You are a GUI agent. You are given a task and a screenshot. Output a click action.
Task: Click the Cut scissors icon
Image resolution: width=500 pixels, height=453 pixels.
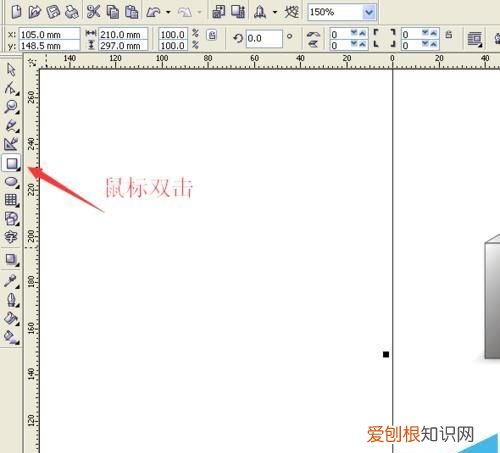pos(93,12)
